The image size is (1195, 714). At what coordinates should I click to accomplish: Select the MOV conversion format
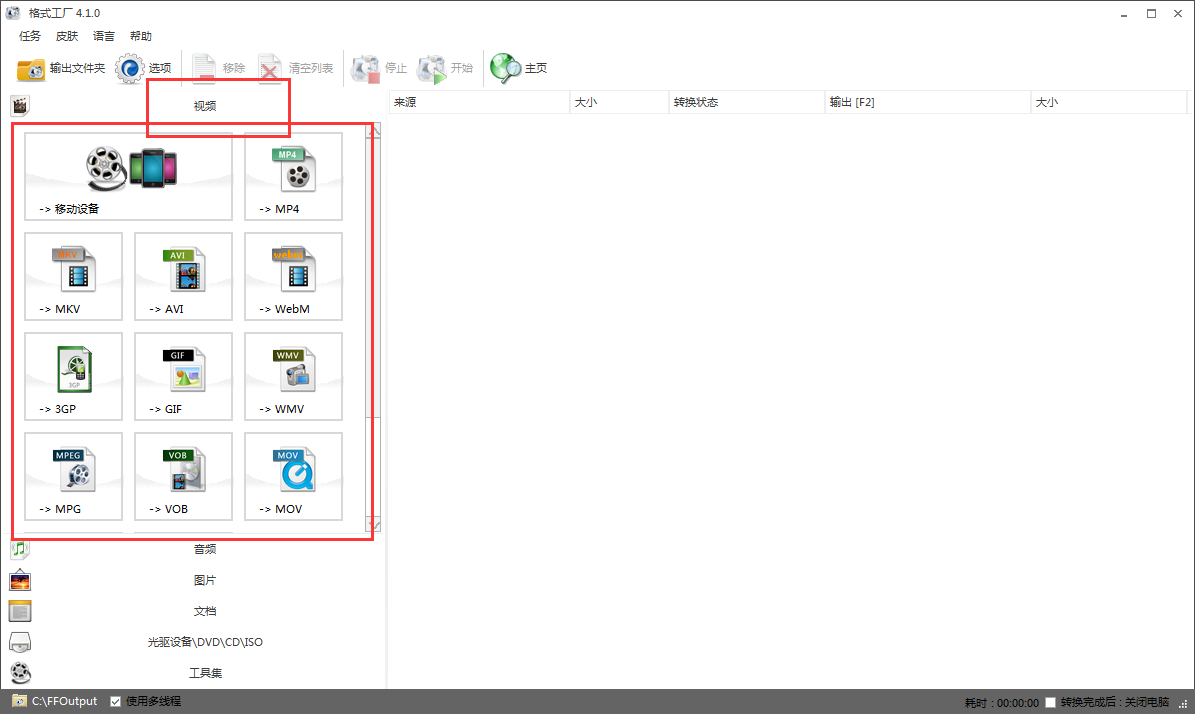point(293,476)
